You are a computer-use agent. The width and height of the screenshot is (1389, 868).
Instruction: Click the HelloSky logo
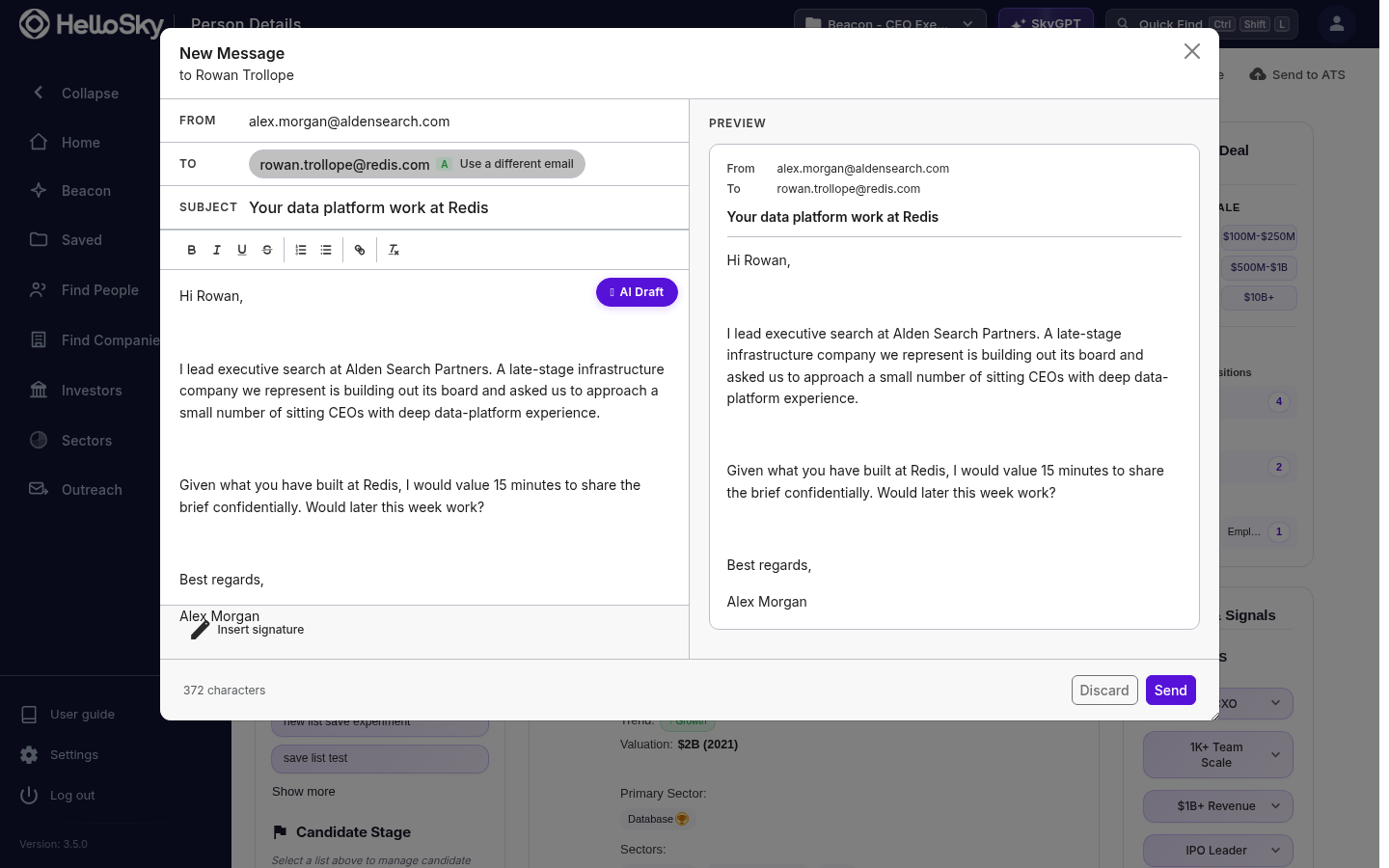click(92, 24)
